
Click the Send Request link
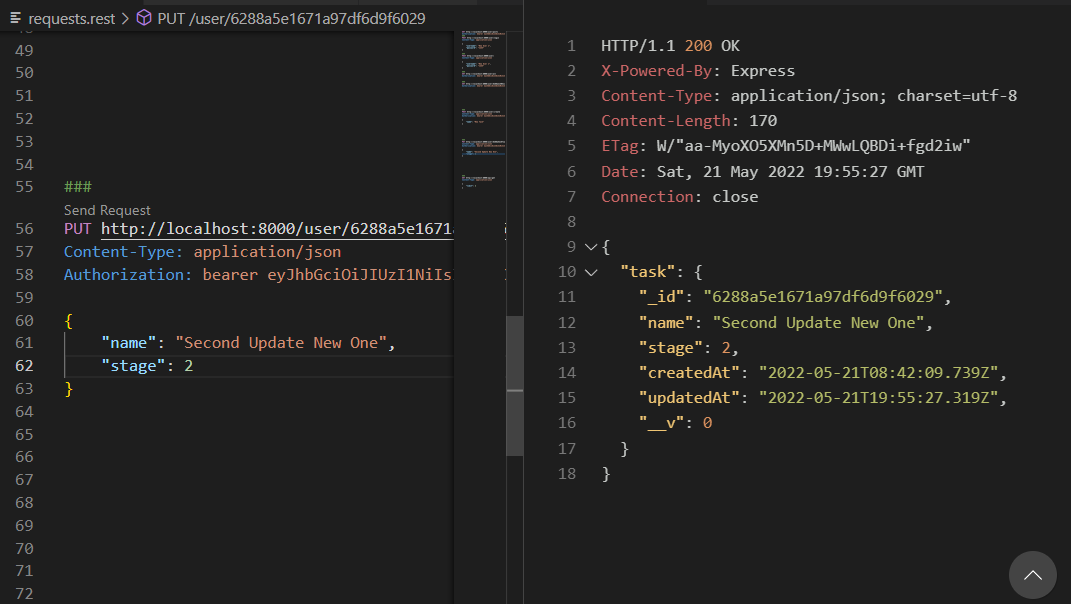[107, 210]
